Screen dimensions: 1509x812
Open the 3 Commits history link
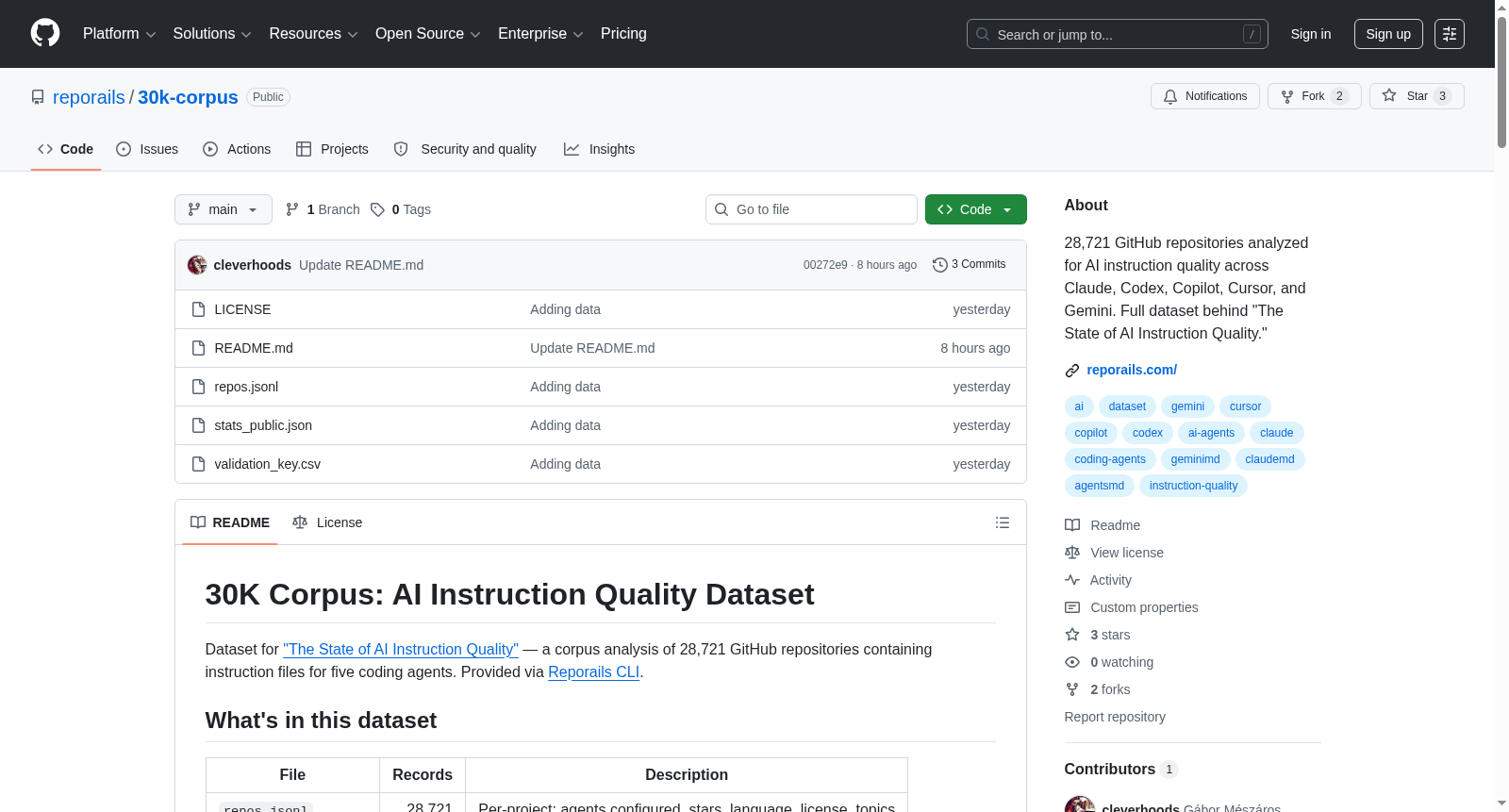(x=970, y=265)
